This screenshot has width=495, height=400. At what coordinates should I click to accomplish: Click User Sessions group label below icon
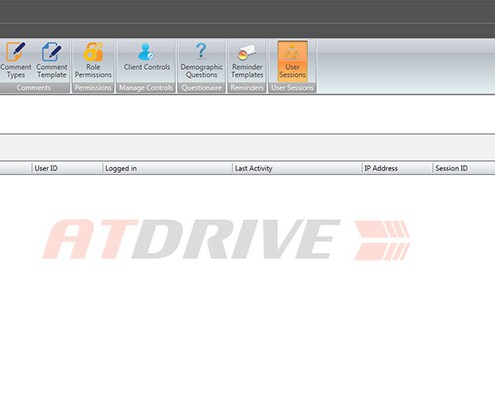[x=292, y=88]
